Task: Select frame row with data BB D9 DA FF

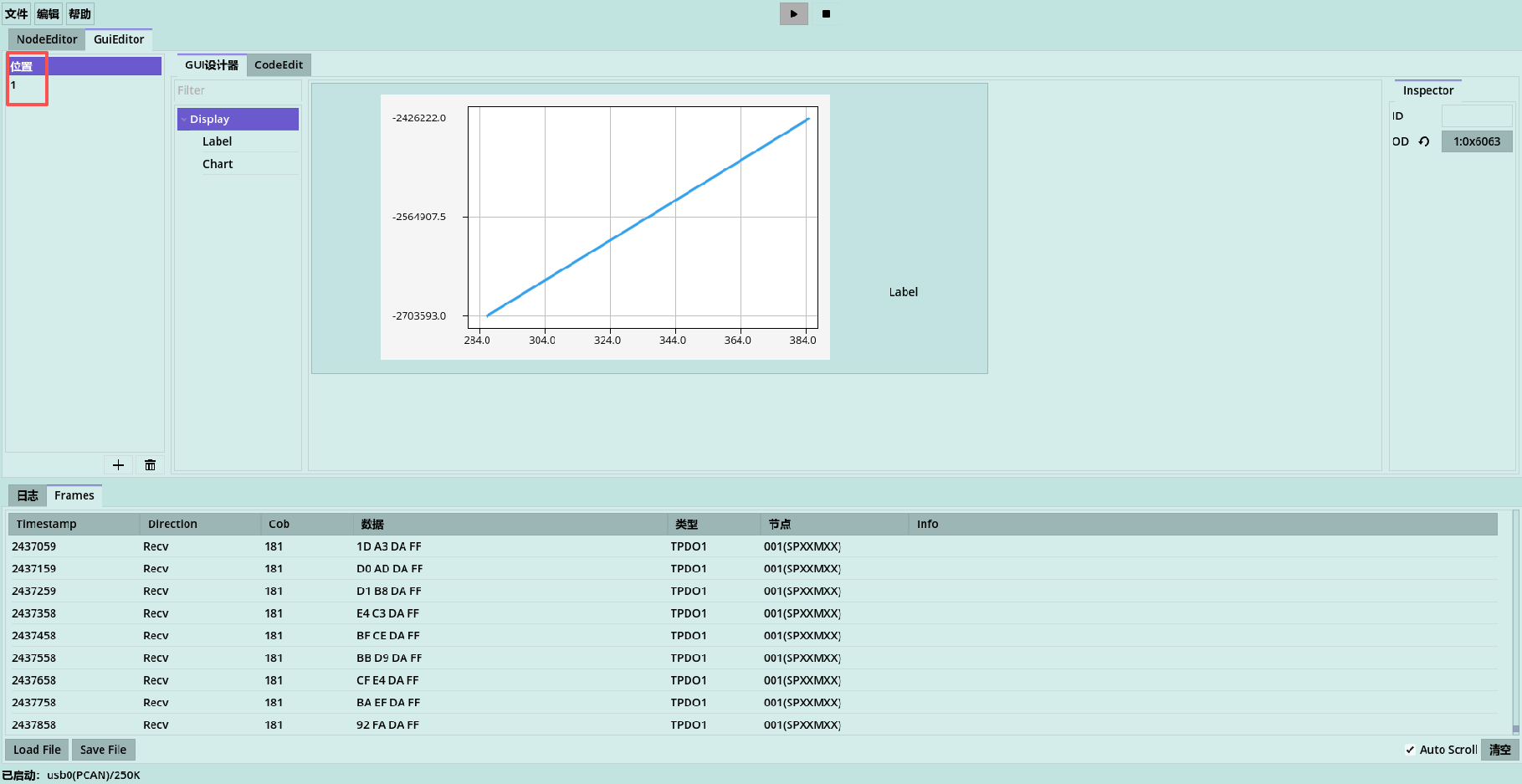Action: click(x=753, y=658)
